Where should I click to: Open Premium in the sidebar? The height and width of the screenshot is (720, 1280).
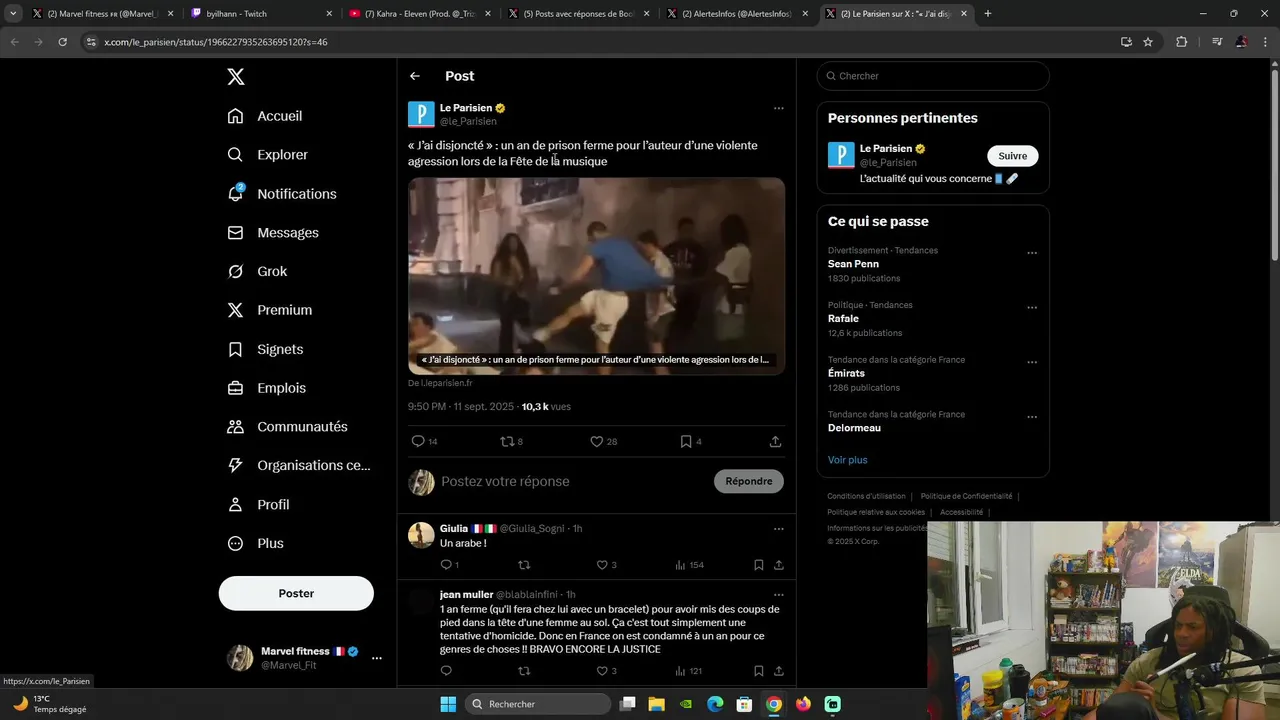[270, 310]
